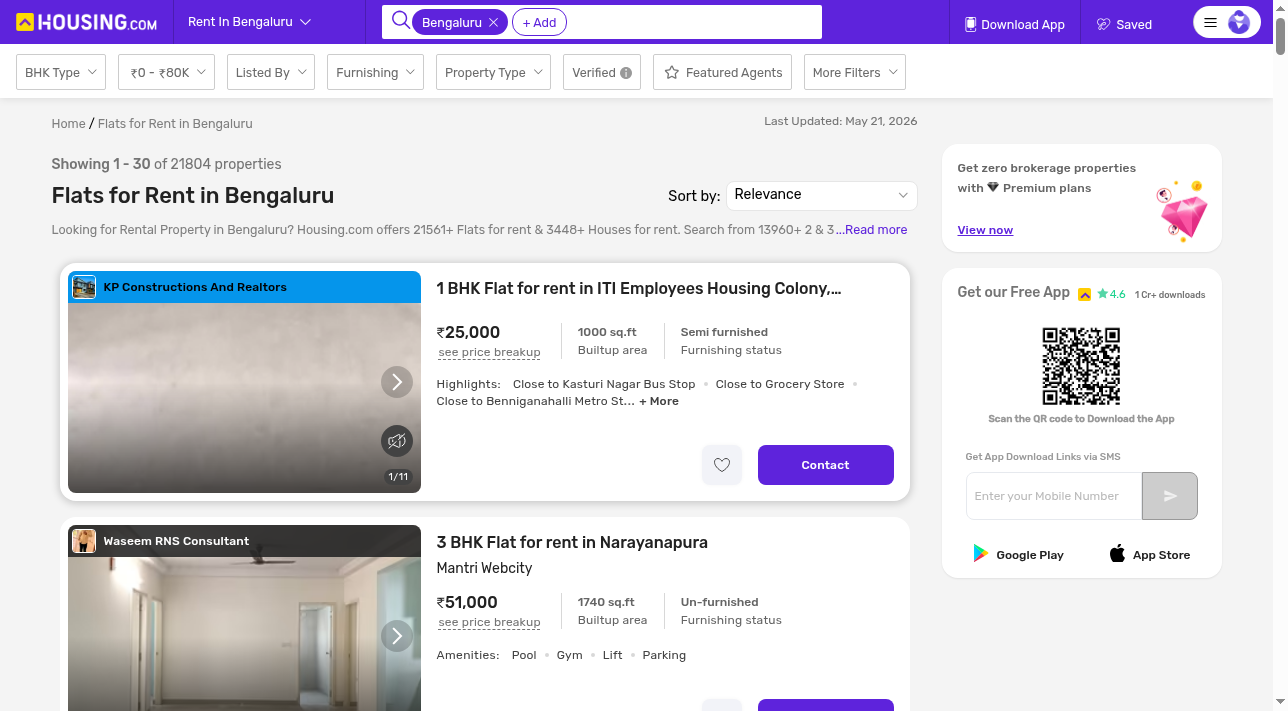This screenshot has height=711, width=1288.
Task: Show next photo of the Narayanapura listing
Action: pyautogui.click(x=397, y=635)
